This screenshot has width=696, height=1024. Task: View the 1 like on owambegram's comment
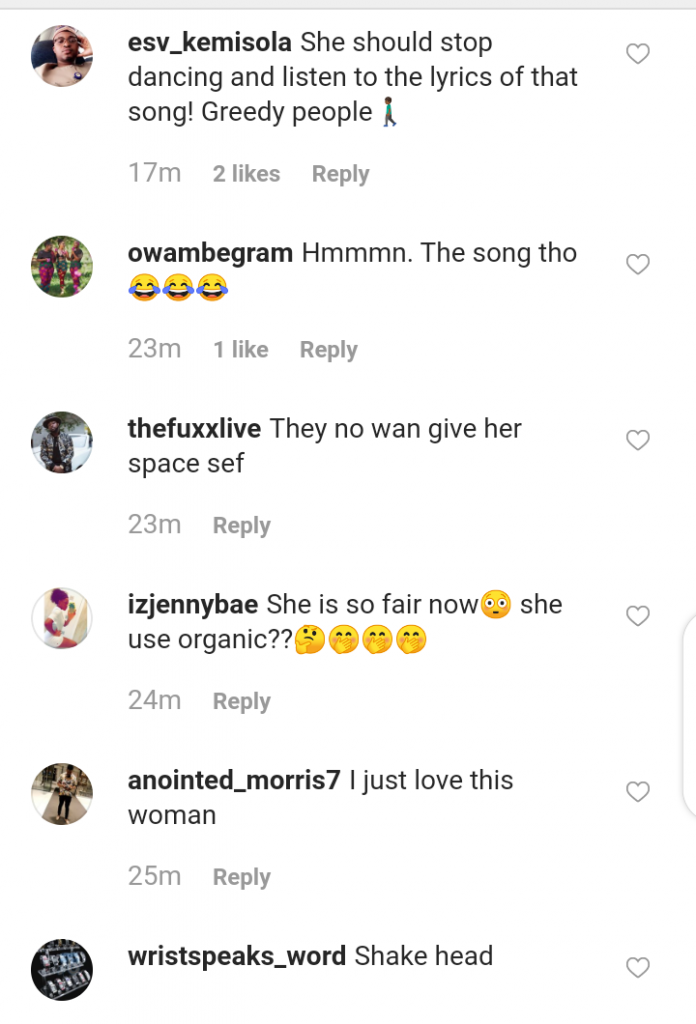(240, 350)
